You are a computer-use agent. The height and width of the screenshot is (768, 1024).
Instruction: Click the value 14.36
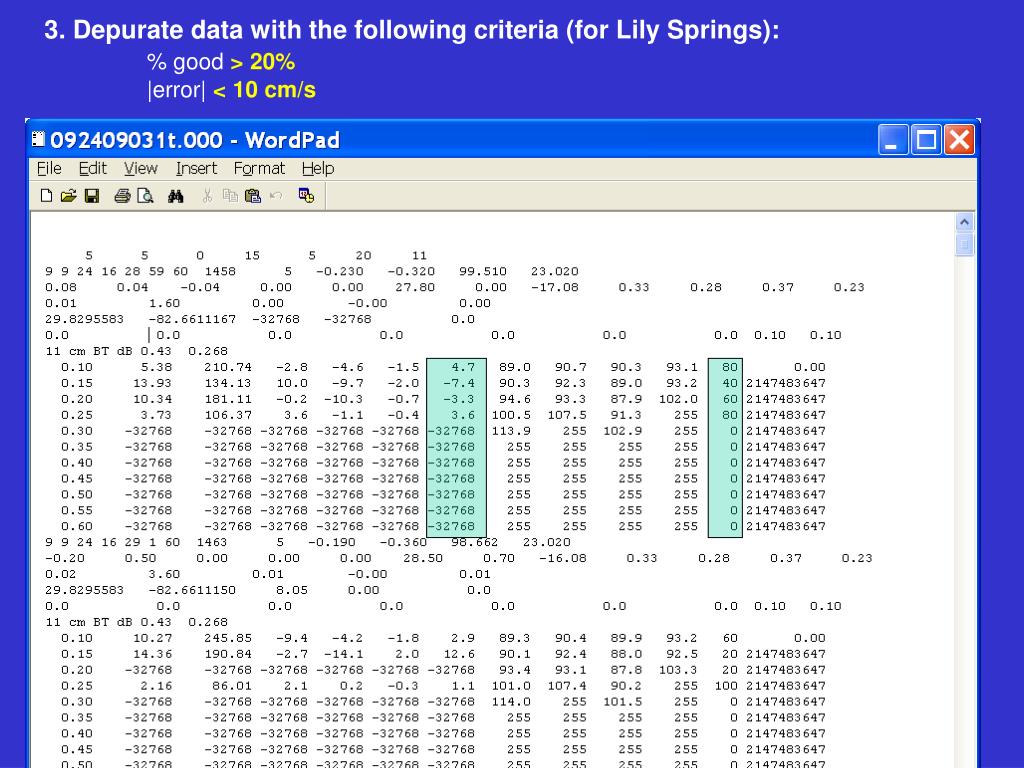click(x=152, y=654)
